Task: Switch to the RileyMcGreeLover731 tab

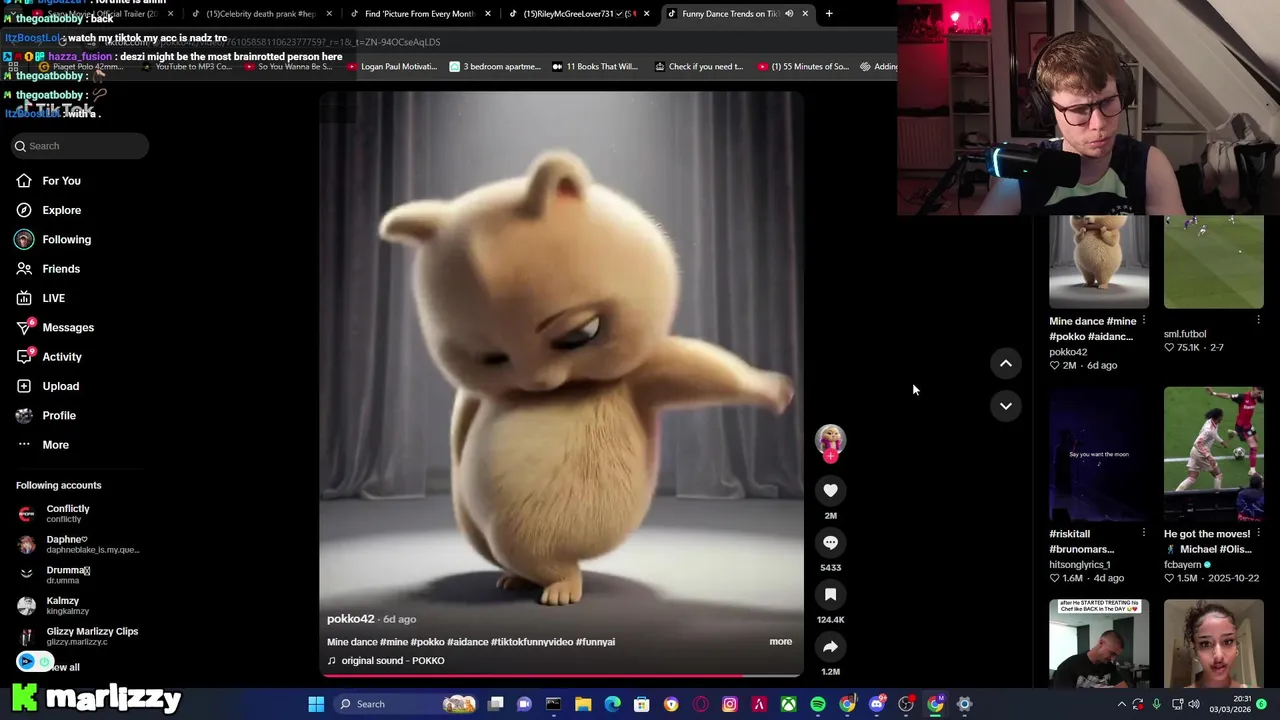Action: pos(578,14)
